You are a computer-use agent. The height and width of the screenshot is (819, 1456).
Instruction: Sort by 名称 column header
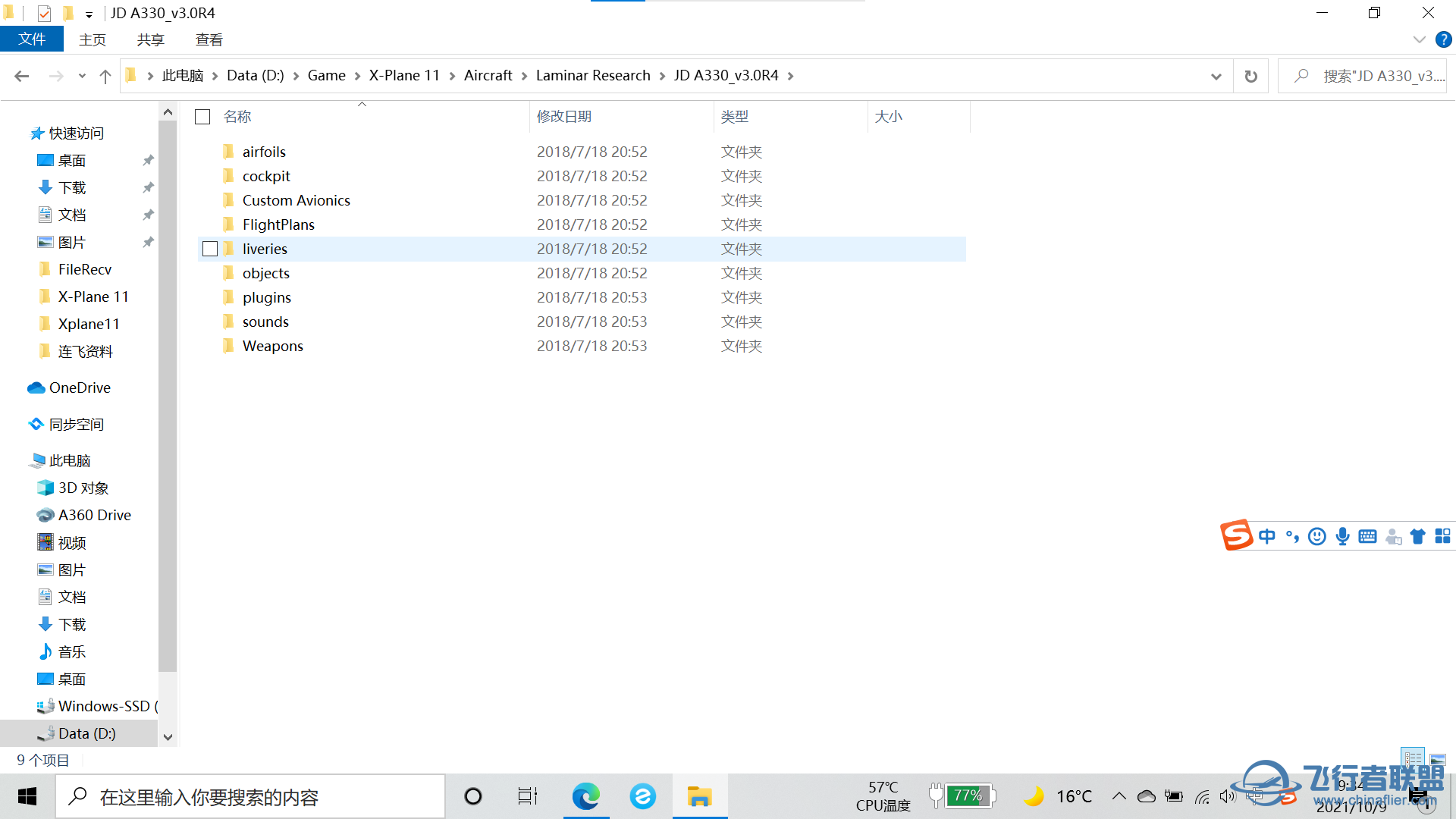point(237,117)
